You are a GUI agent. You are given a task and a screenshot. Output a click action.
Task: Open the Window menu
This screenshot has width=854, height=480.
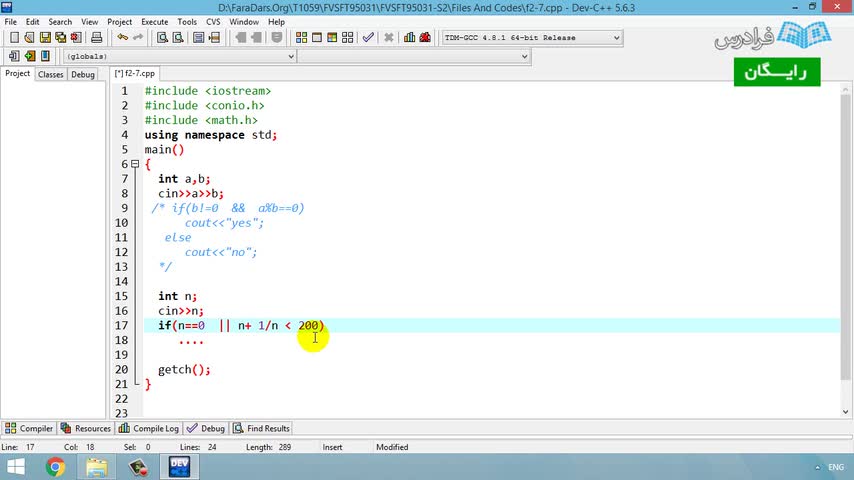pyautogui.click(x=243, y=22)
